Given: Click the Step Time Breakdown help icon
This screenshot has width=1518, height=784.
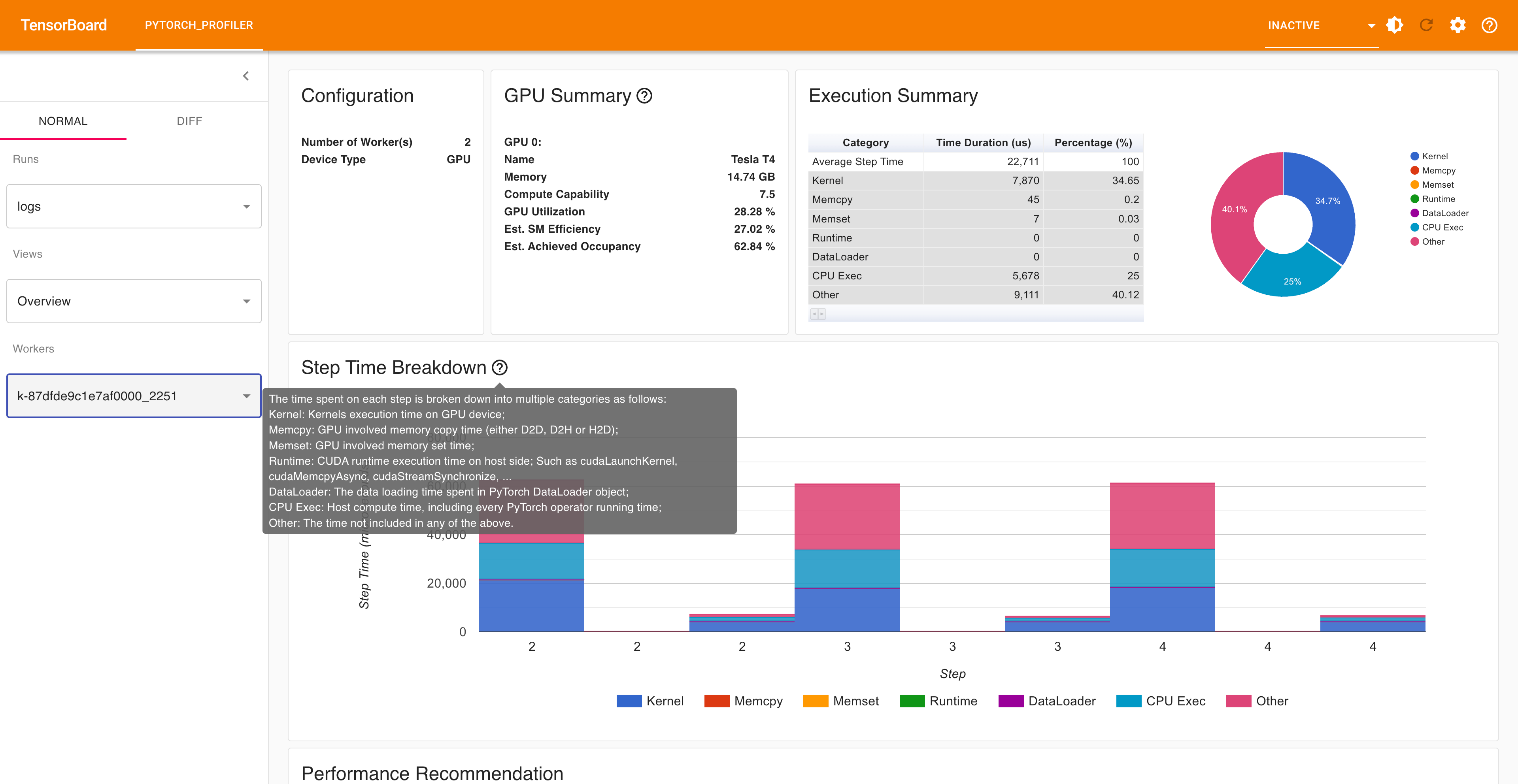Looking at the screenshot, I should (x=500, y=367).
